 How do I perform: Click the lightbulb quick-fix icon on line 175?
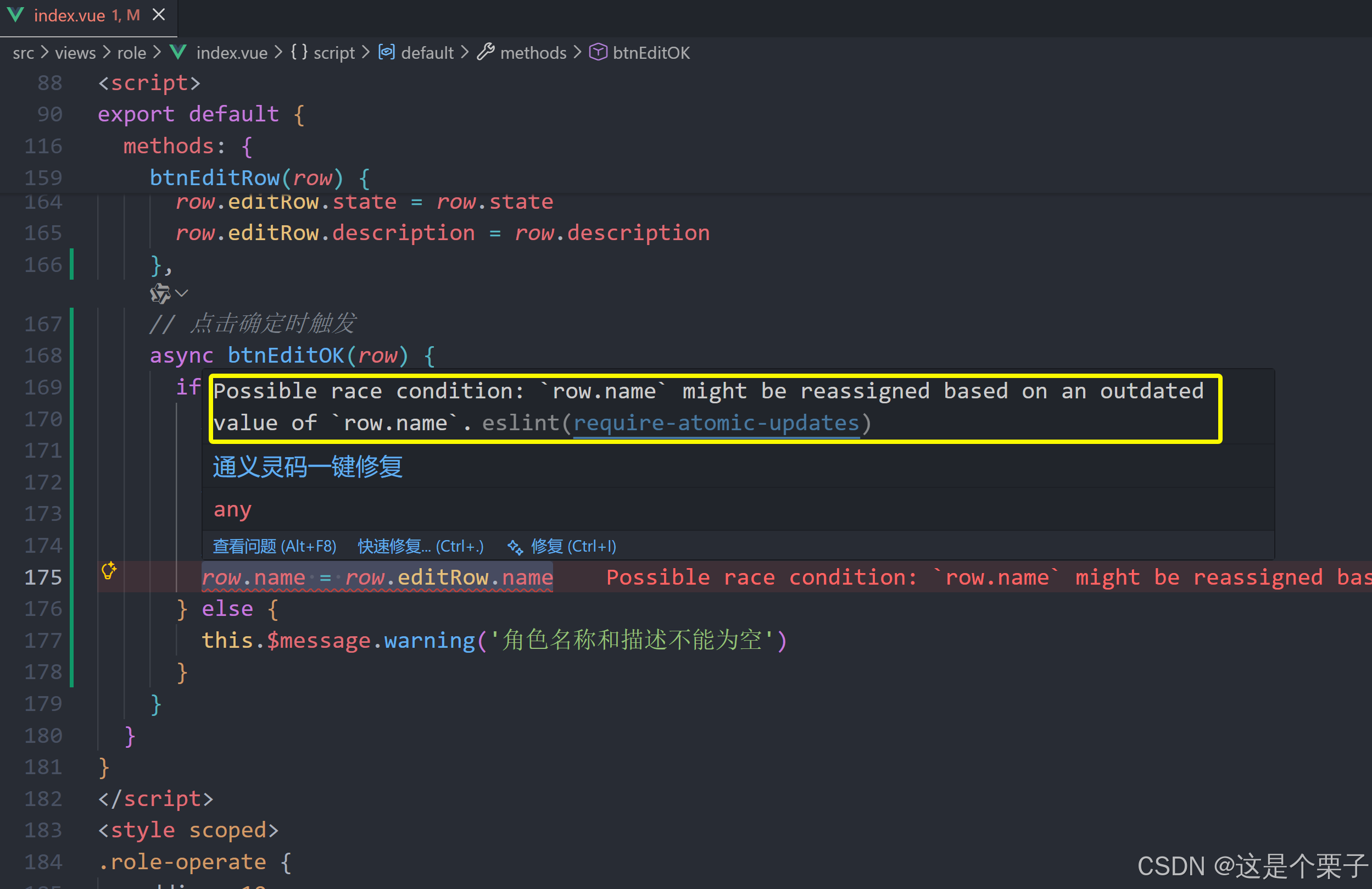tap(109, 570)
